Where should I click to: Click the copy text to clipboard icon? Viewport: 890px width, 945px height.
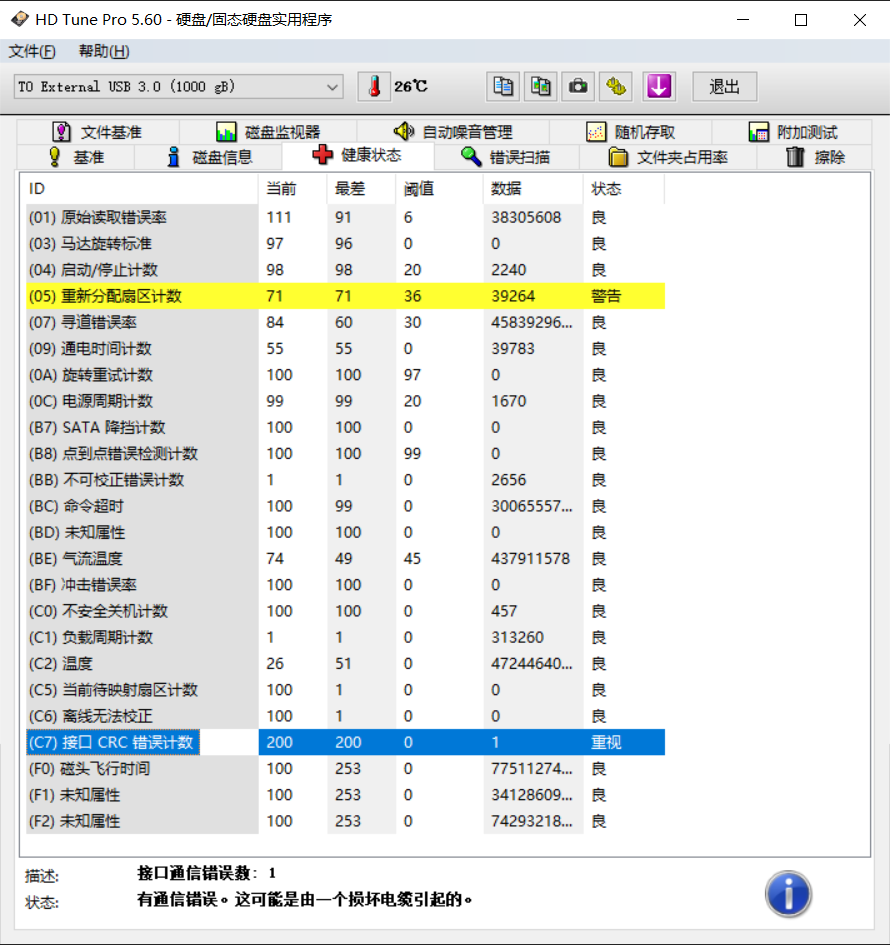pos(503,87)
